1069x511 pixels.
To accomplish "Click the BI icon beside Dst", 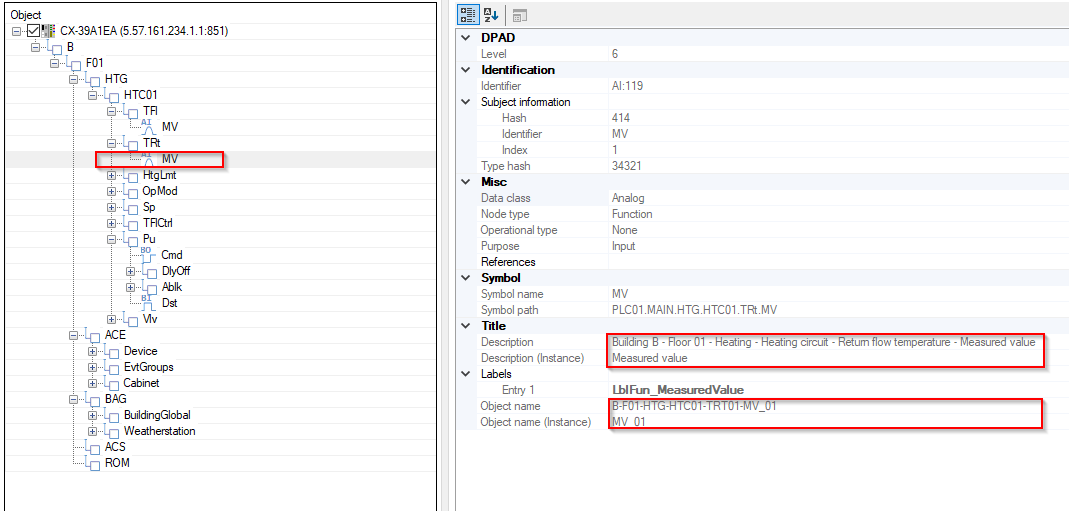I will coord(148,303).
